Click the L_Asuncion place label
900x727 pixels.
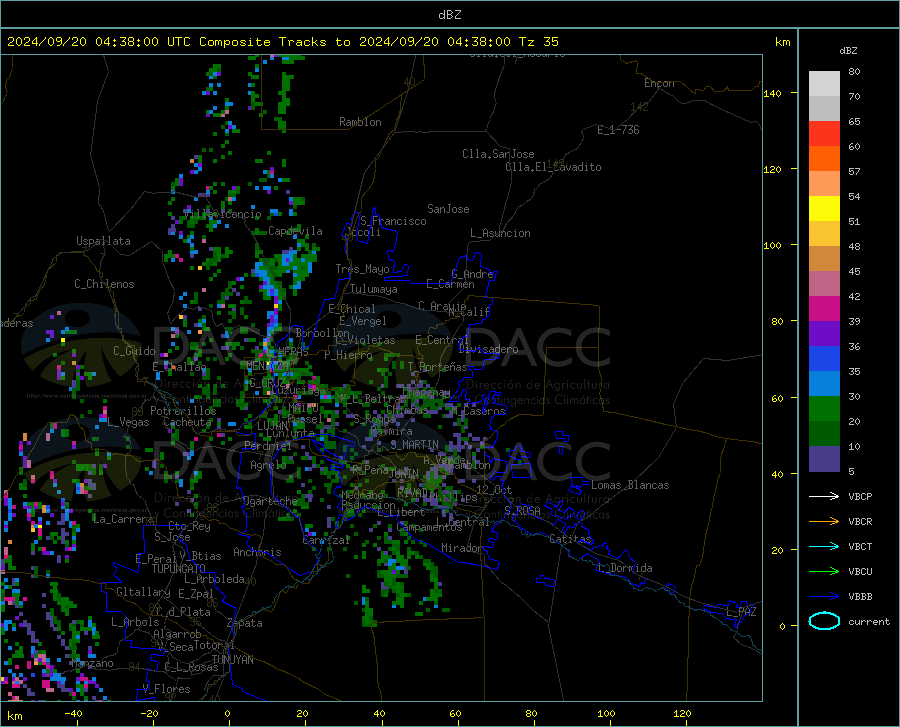pyautogui.click(x=500, y=233)
